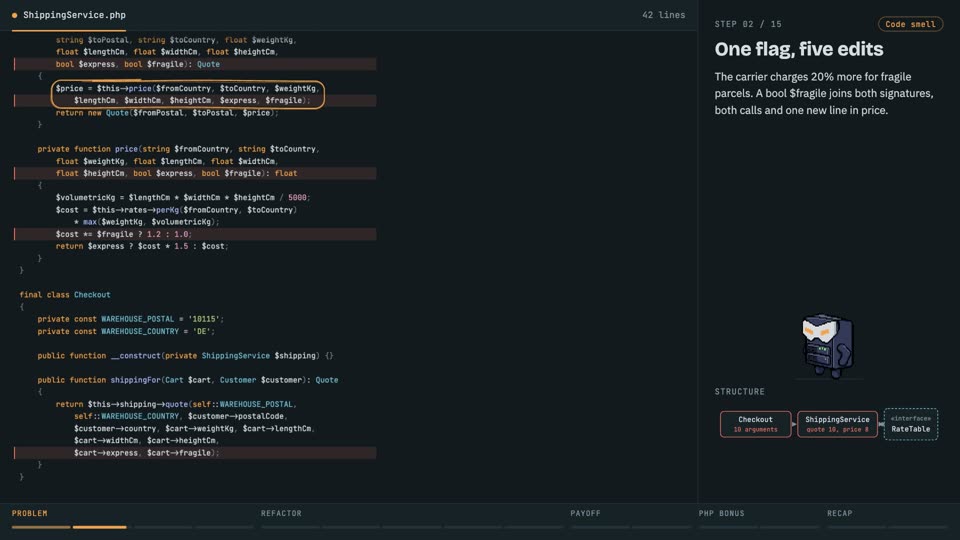Go to the PAYOFF section

(585, 513)
